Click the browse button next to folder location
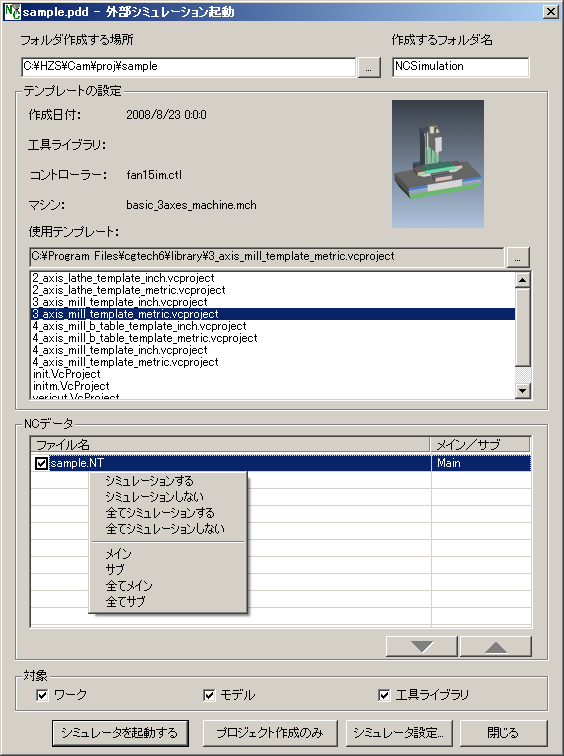 [369, 68]
